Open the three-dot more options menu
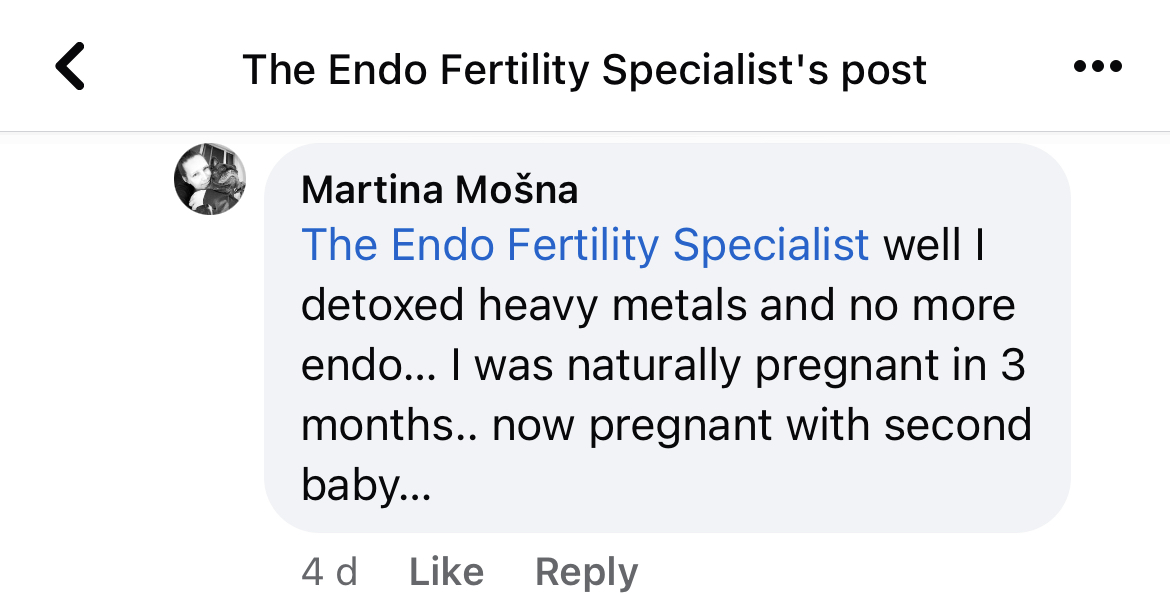 tap(1098, 68)
